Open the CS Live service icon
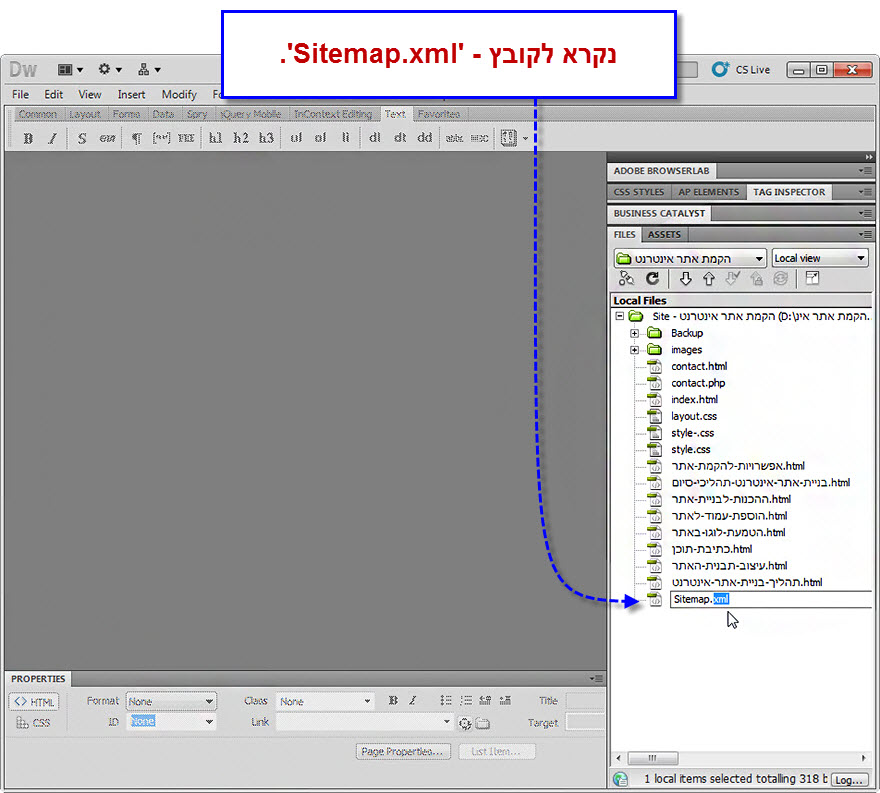 [x=721, y=69]
